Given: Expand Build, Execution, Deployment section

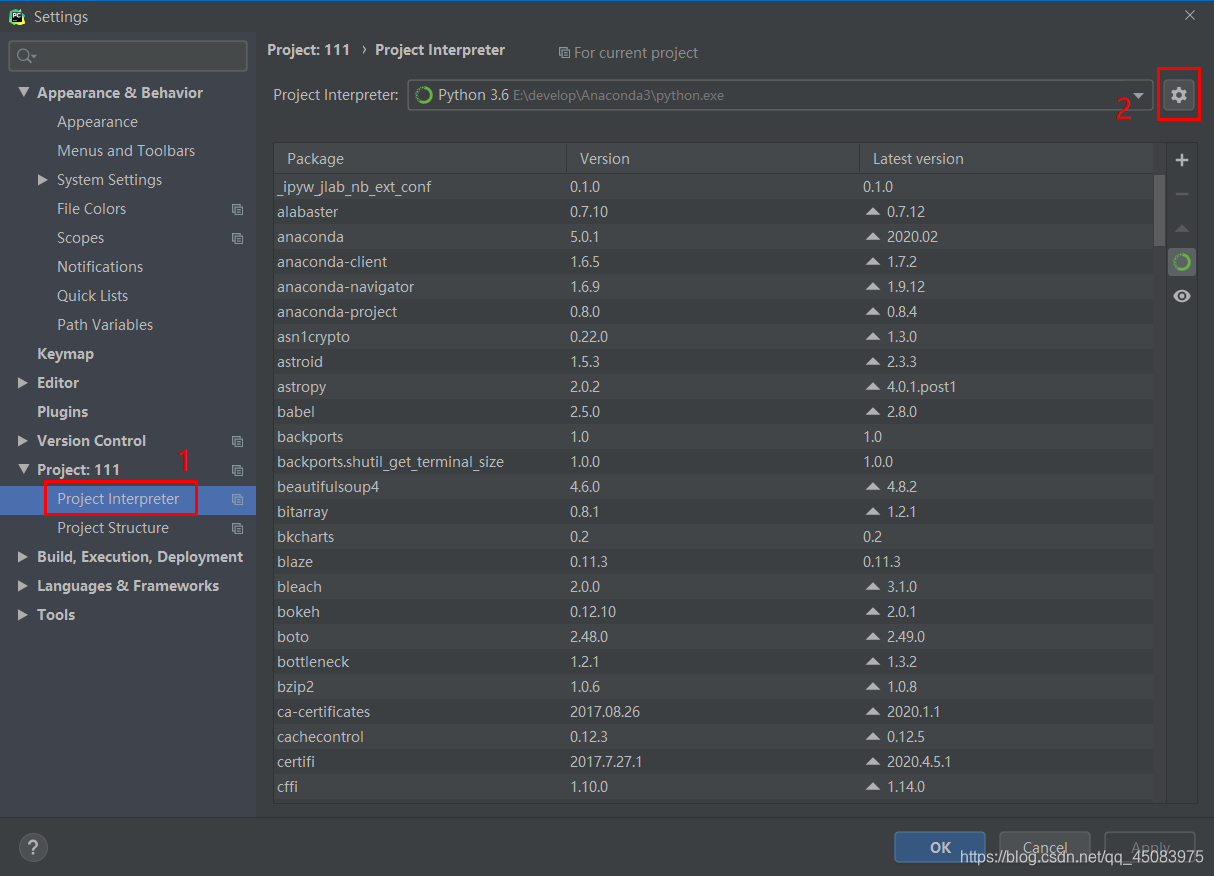Looking at the screenshot, I should tap(23, 557).
